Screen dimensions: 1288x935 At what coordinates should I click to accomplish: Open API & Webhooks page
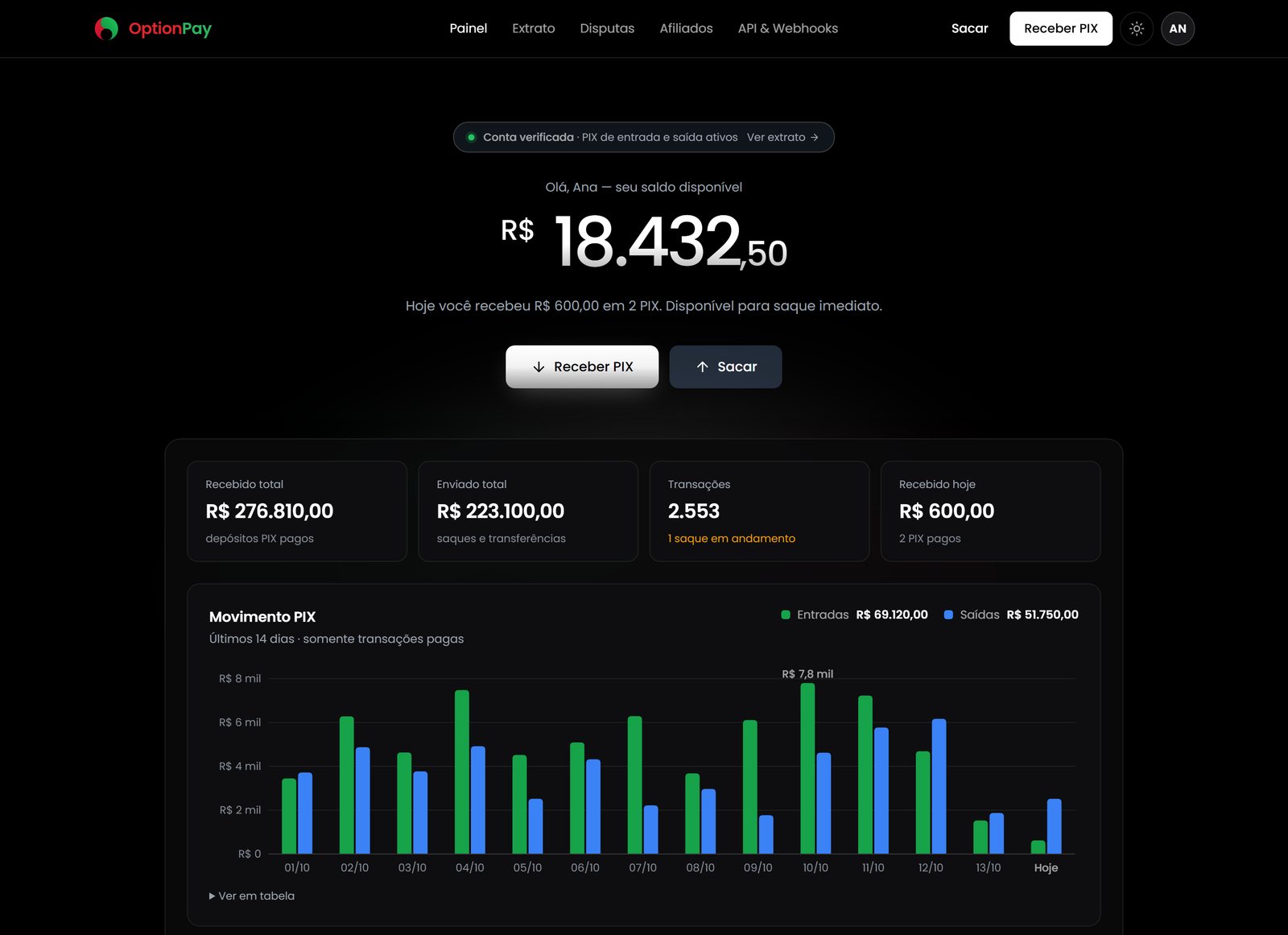click(788, 28)
